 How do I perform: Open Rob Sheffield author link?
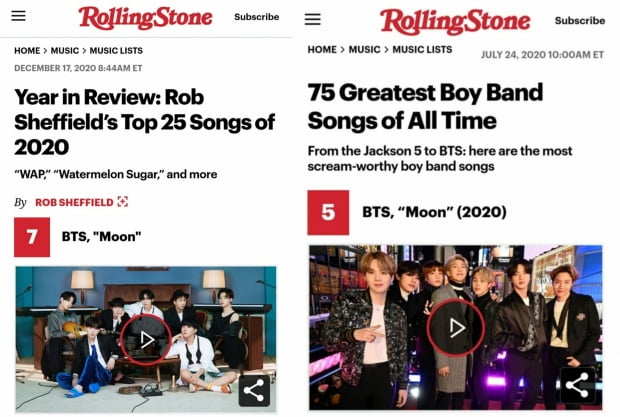point(73,202)
